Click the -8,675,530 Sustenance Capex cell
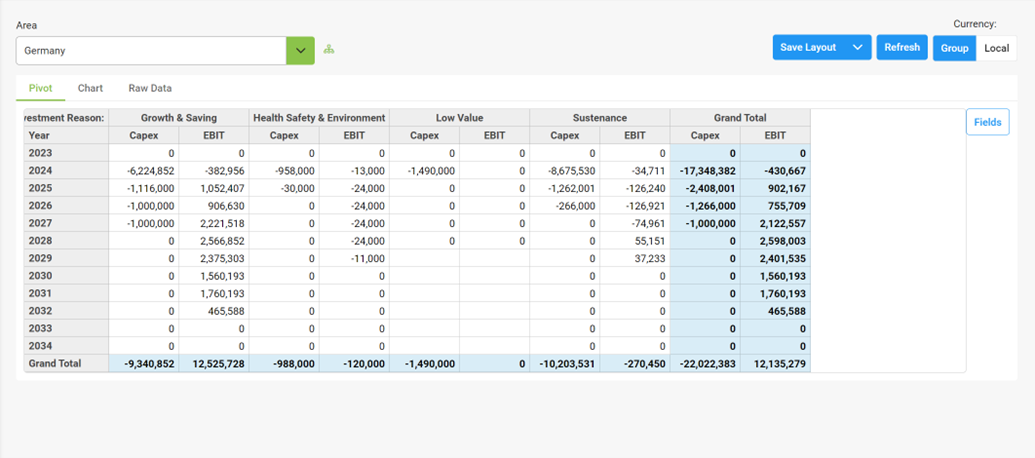The height and width of the screenshot is (458, 1035). pos(565,170)
